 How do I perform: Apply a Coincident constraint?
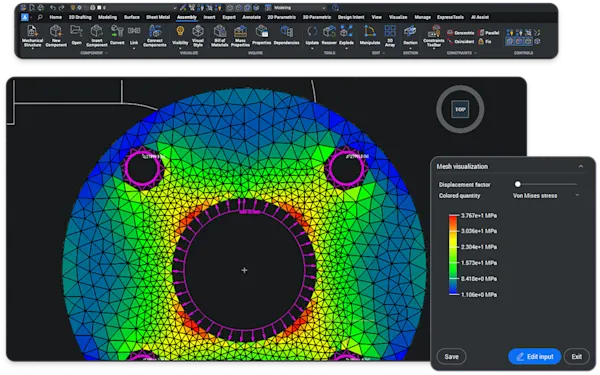[x=461, y=41]
